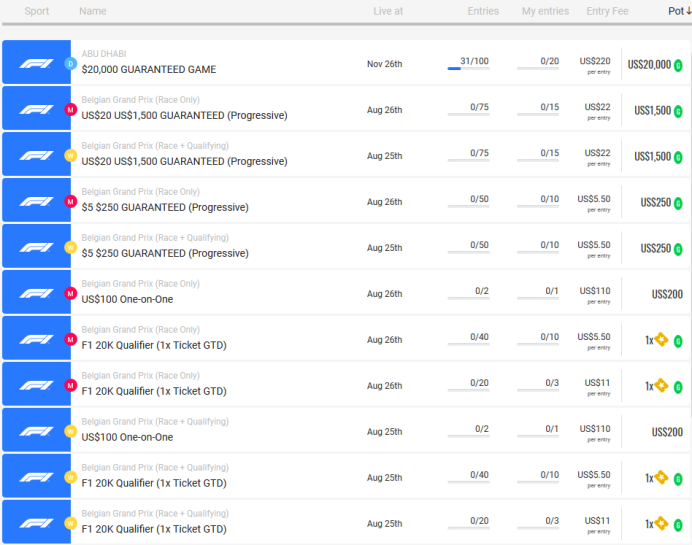Click the F1 logo for Abu Dhabi game
The height and width of the screenshot is (545, 692).
[x=36, y=62]
